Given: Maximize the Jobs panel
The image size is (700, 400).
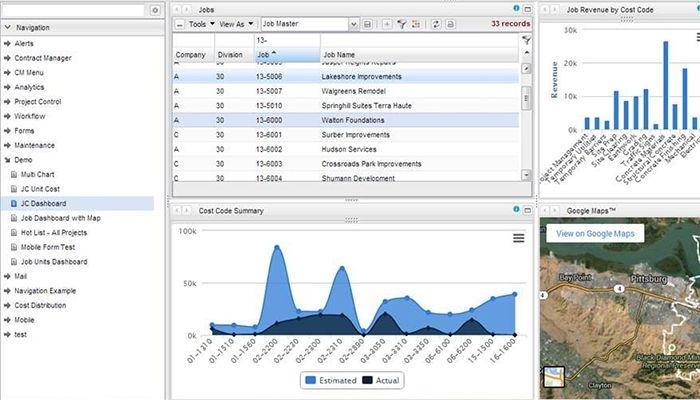Looking at the screenshot, I should click(x=527, y=9).
